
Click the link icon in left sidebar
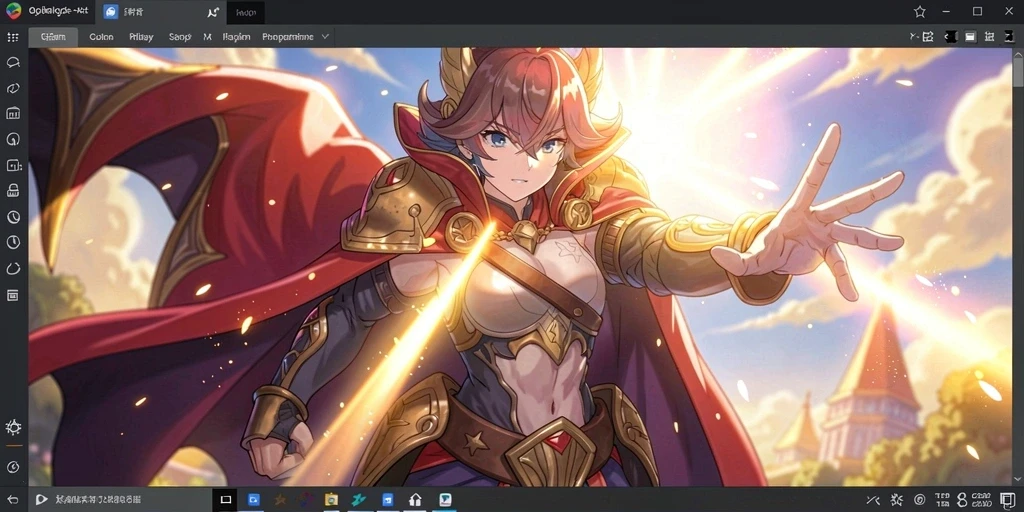pos(12,88)
